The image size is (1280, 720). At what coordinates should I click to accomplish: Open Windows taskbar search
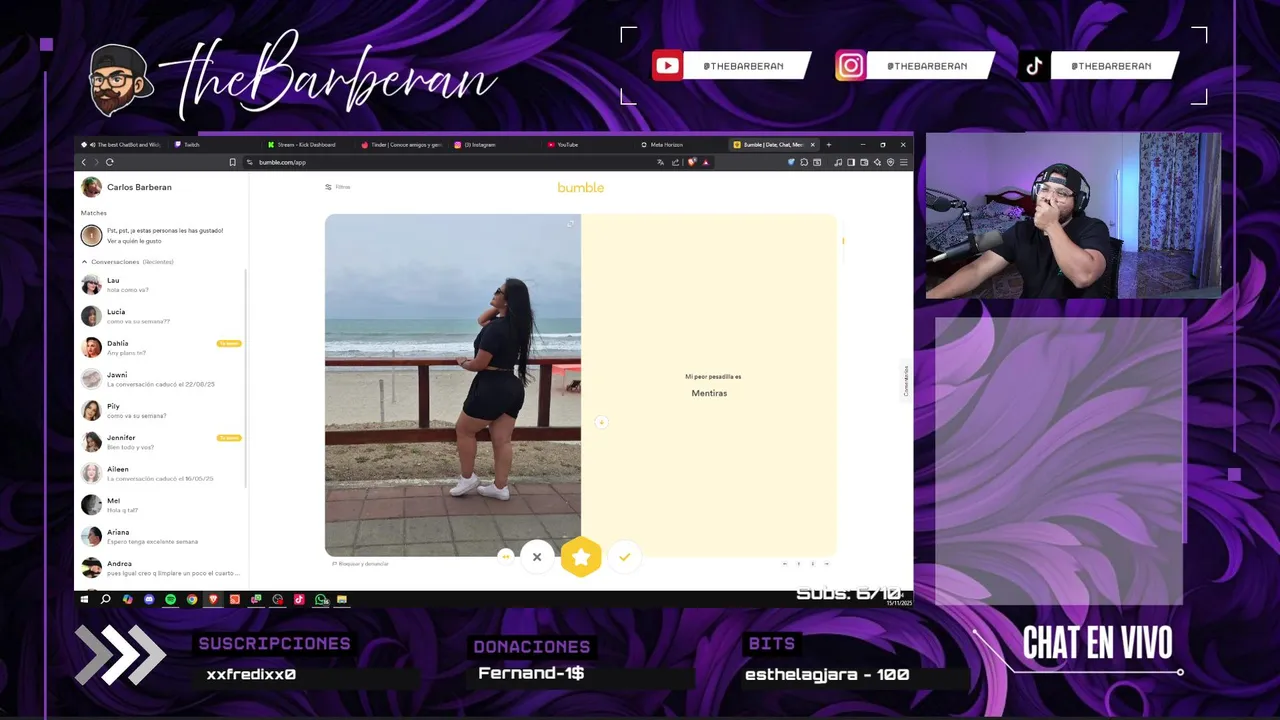tap(105, 600)
